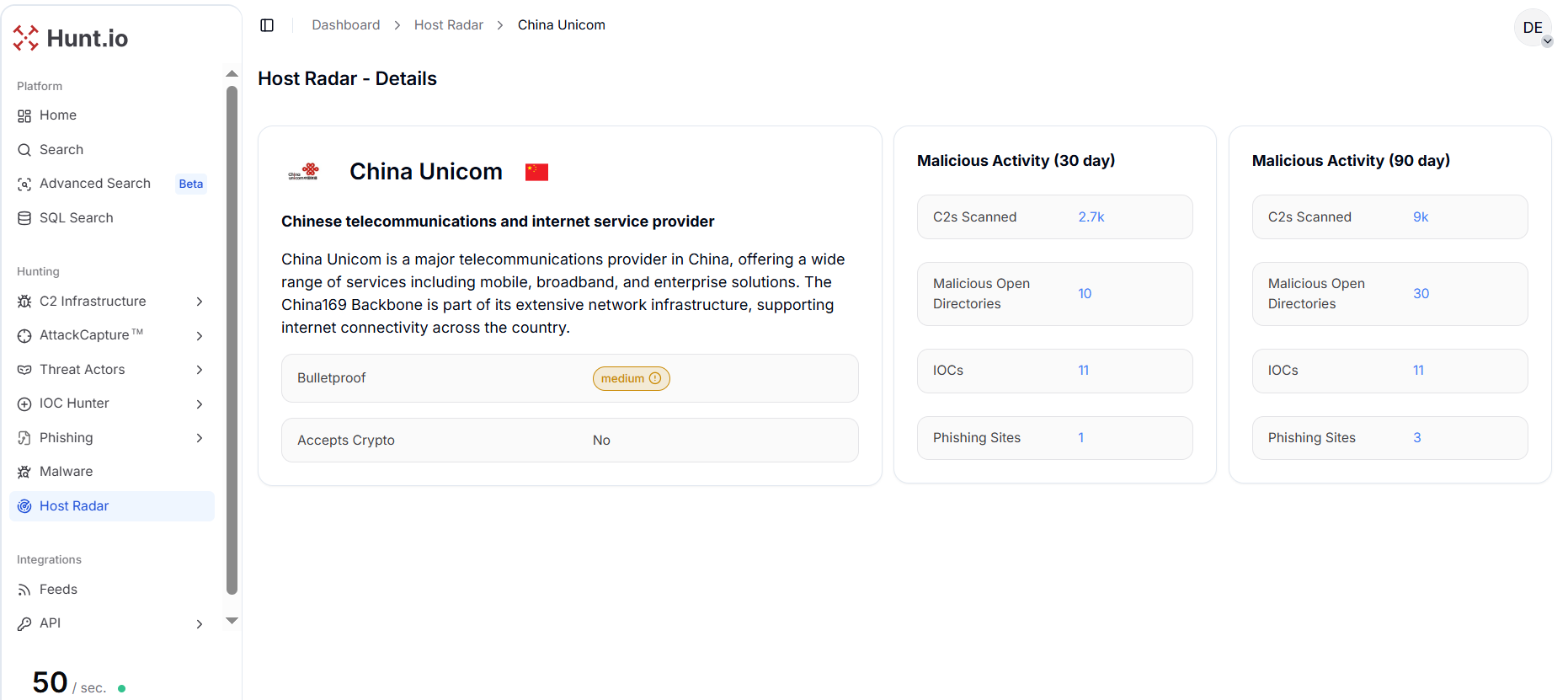Toggle the sidebar collapse icon
Image resolution: width=1568 pixels, height=700 pixels.
click(x=267, y=25)
